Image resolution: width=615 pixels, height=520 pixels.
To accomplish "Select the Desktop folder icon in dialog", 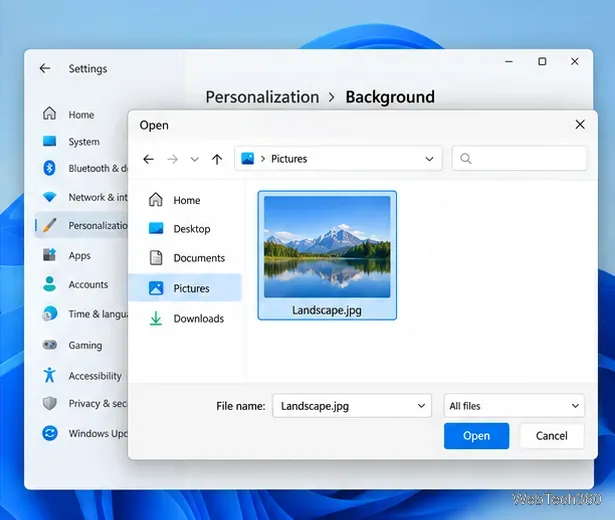I will click(156, 228).
